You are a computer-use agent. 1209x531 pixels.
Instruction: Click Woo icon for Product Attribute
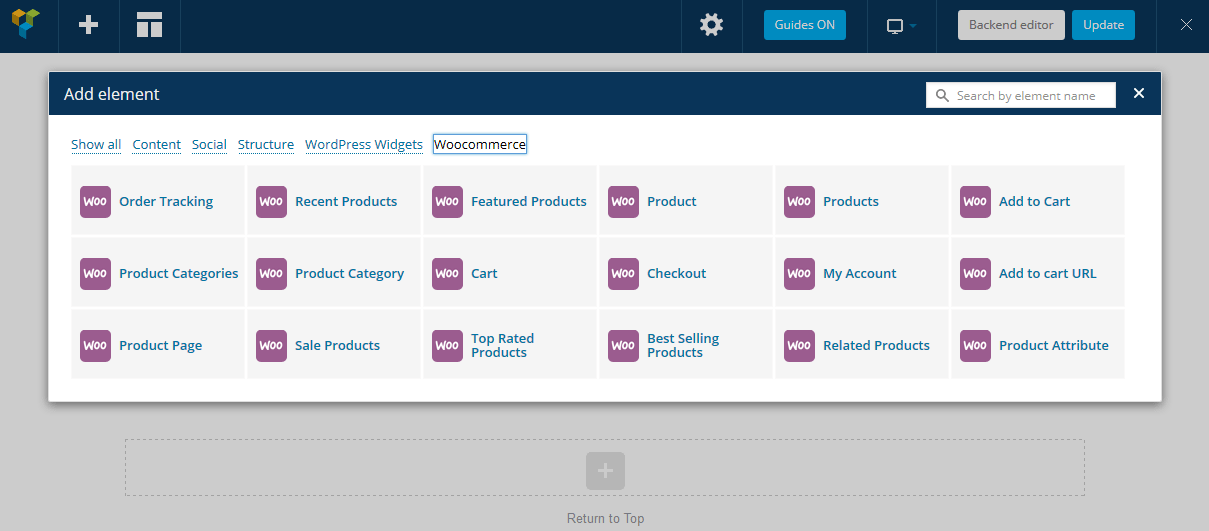tap(976, 345)
